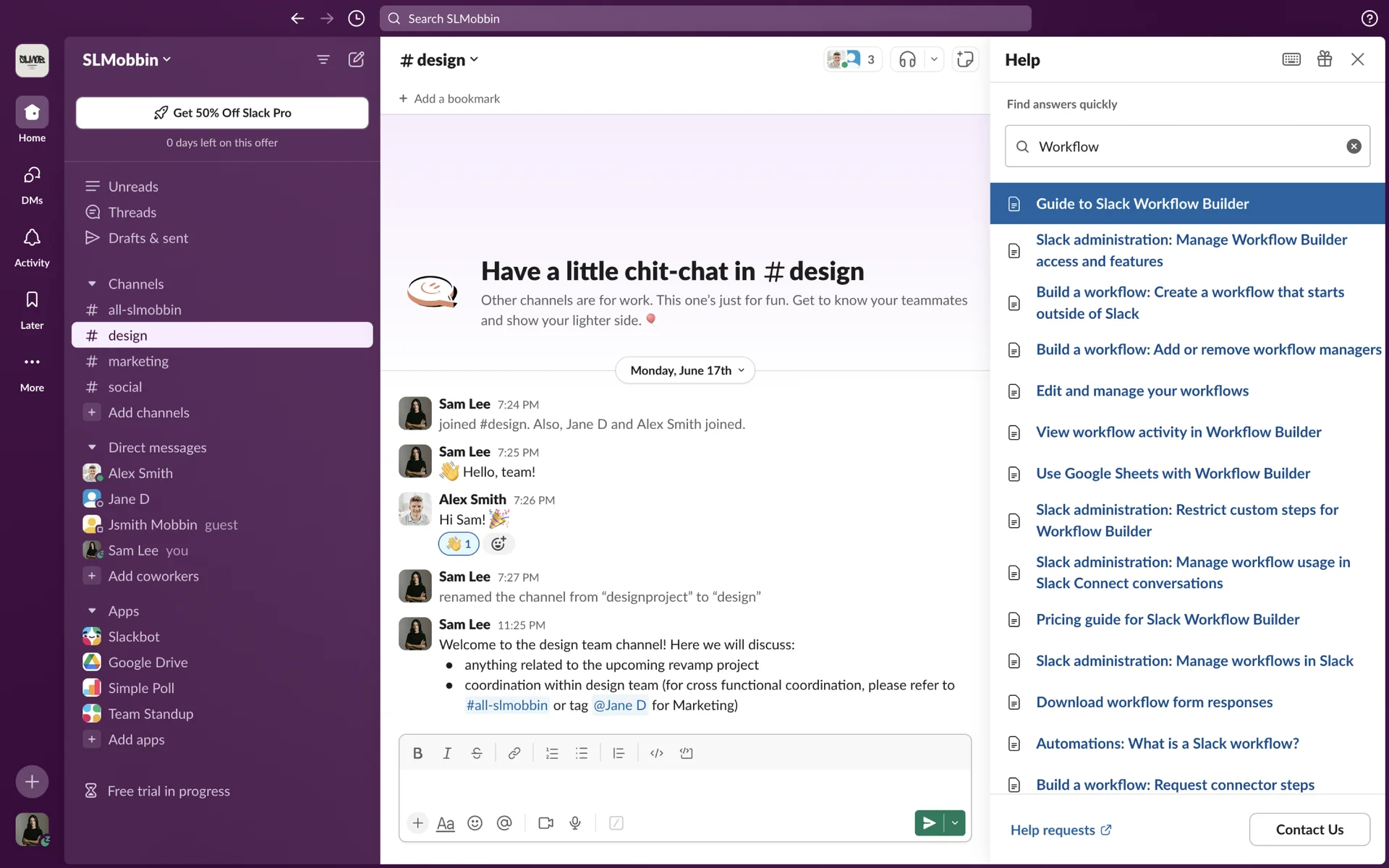This screenshot has width=1389, height=868.
Task: Open the Pricing guide for Workflow Builder article
Action: [x=1167, y=620]
